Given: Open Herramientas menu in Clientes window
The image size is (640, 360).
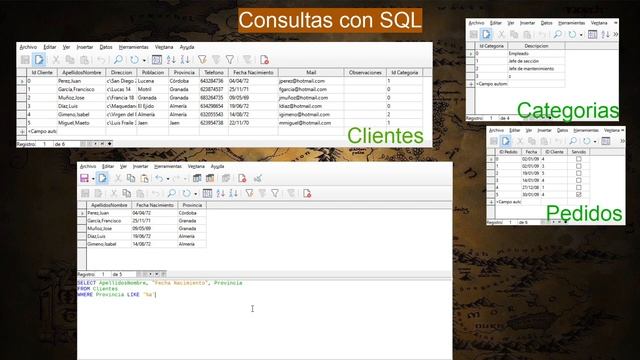Looking at the screenshot, I should [x=133, y=47].
